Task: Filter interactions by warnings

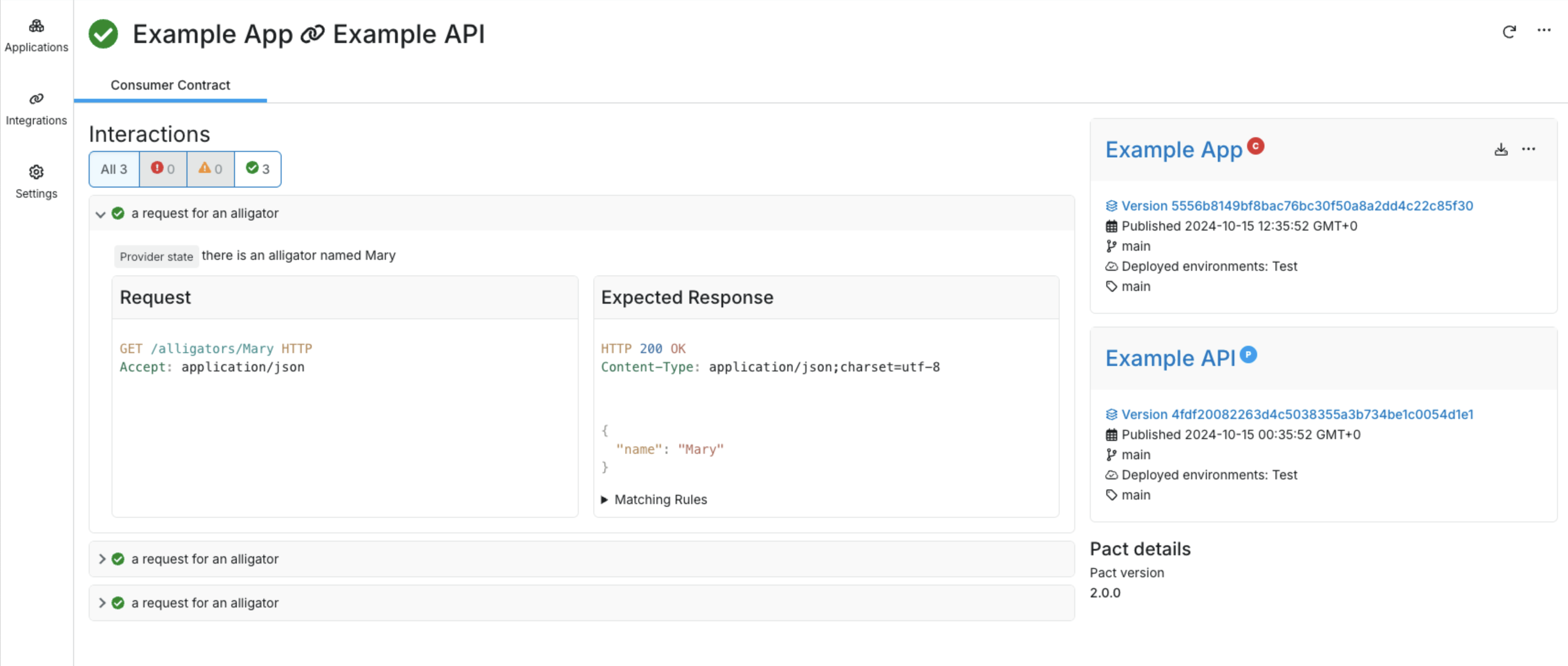Action: point(210,169)
